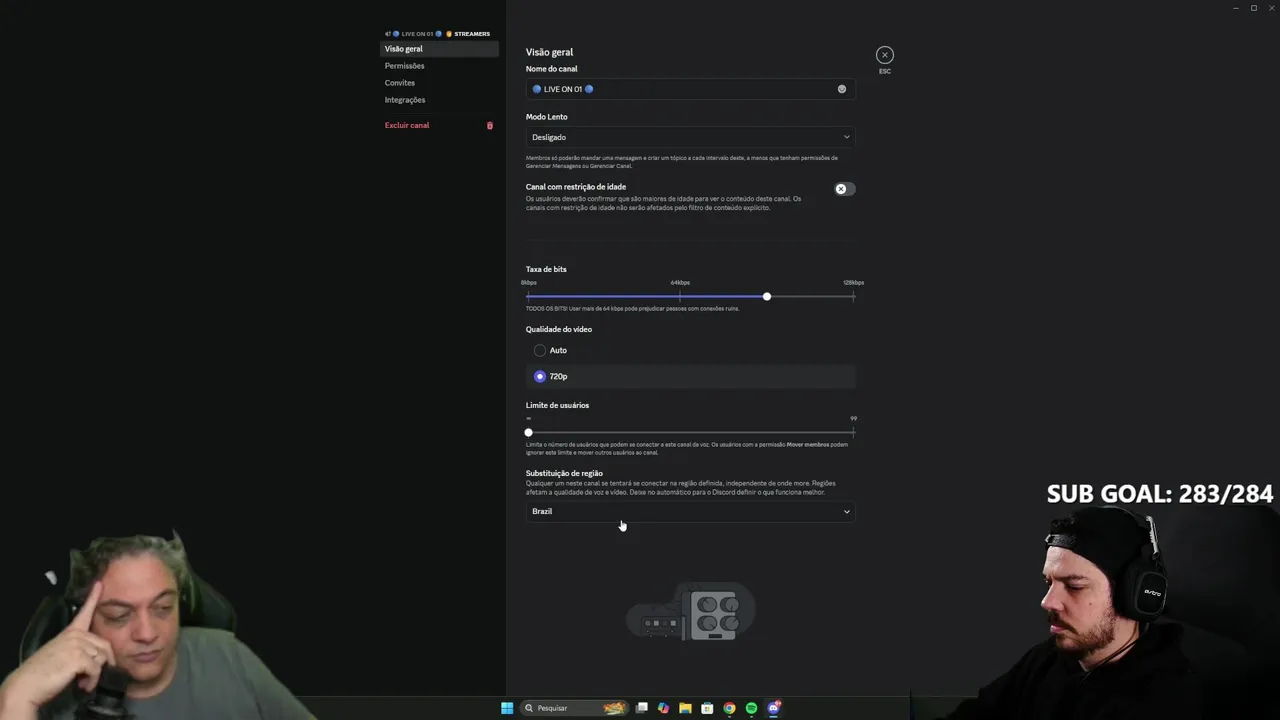Open emoji picker in channel name field
This screenshot has width=1280, height=720.
coord(842,89)
